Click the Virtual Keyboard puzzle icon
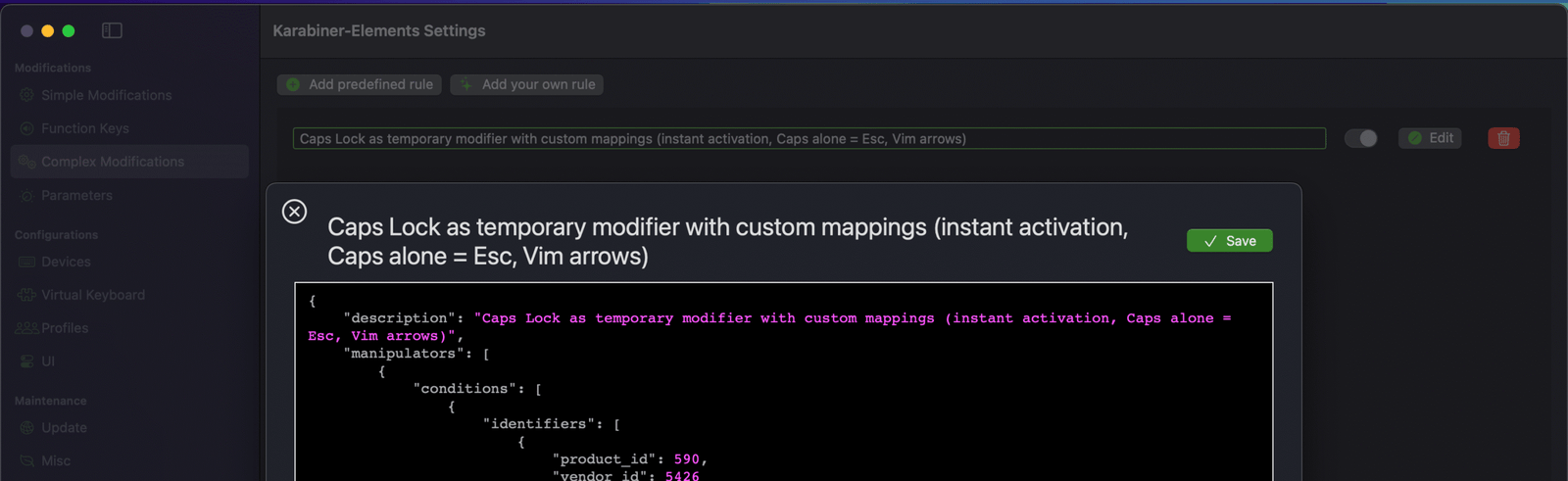1568x481 pixels. click(x=26, y=295)
